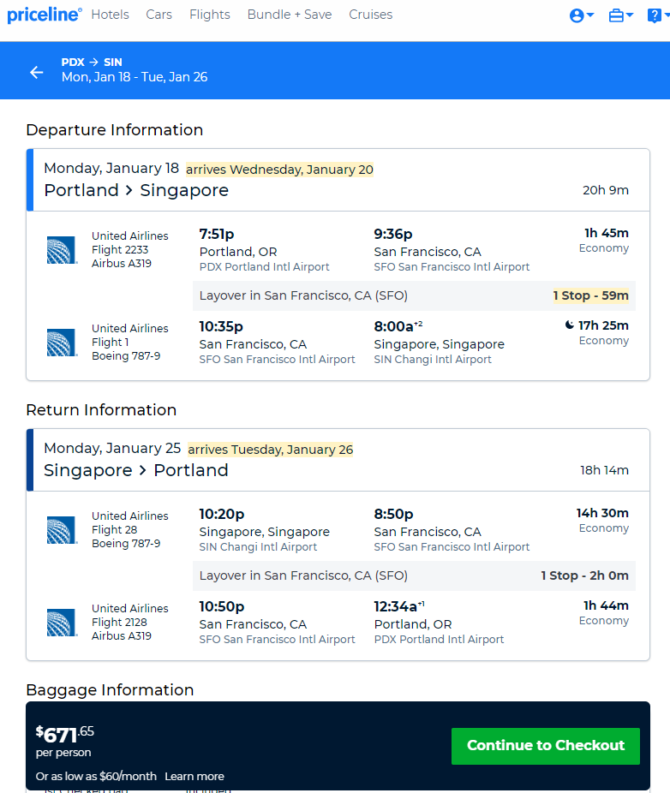Viewport: 670px width, 793px height.
Task: Open the help question mark icon
Action: point(654,16)
